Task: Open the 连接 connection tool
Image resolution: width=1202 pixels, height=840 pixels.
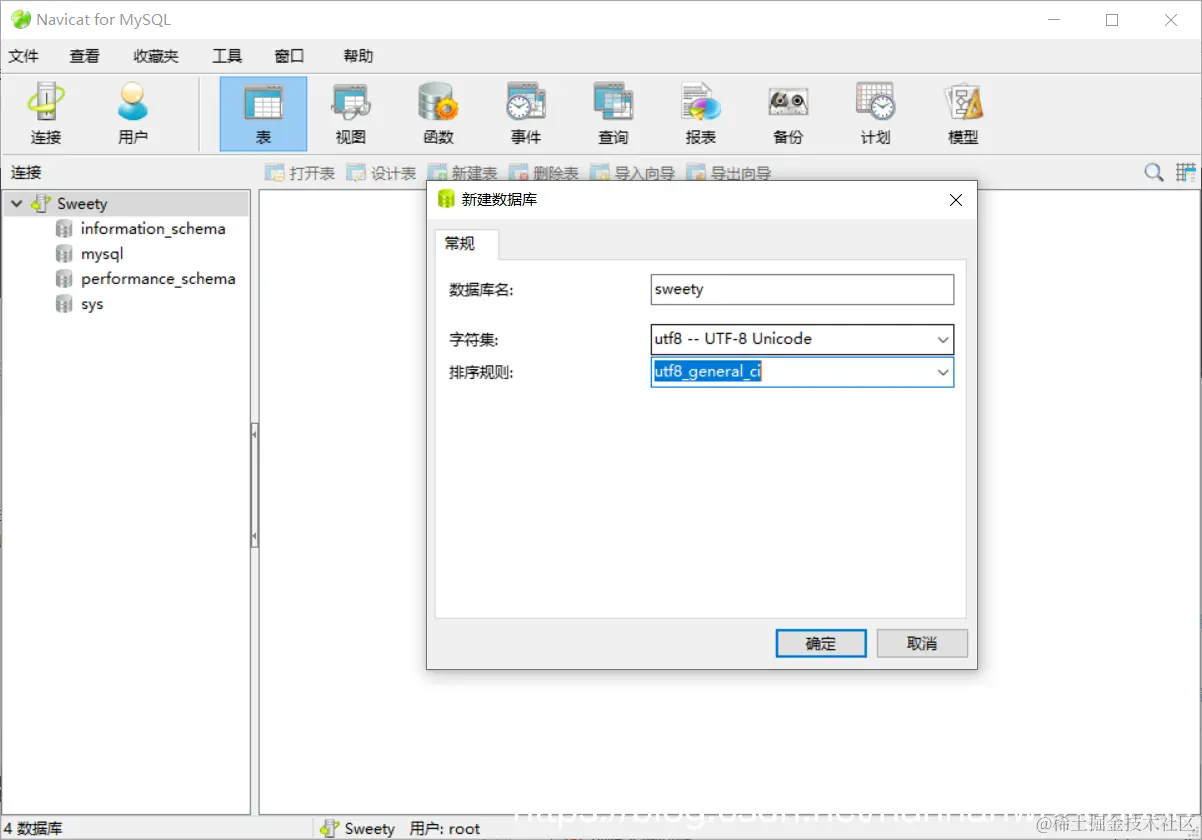Action: [46, 114]
